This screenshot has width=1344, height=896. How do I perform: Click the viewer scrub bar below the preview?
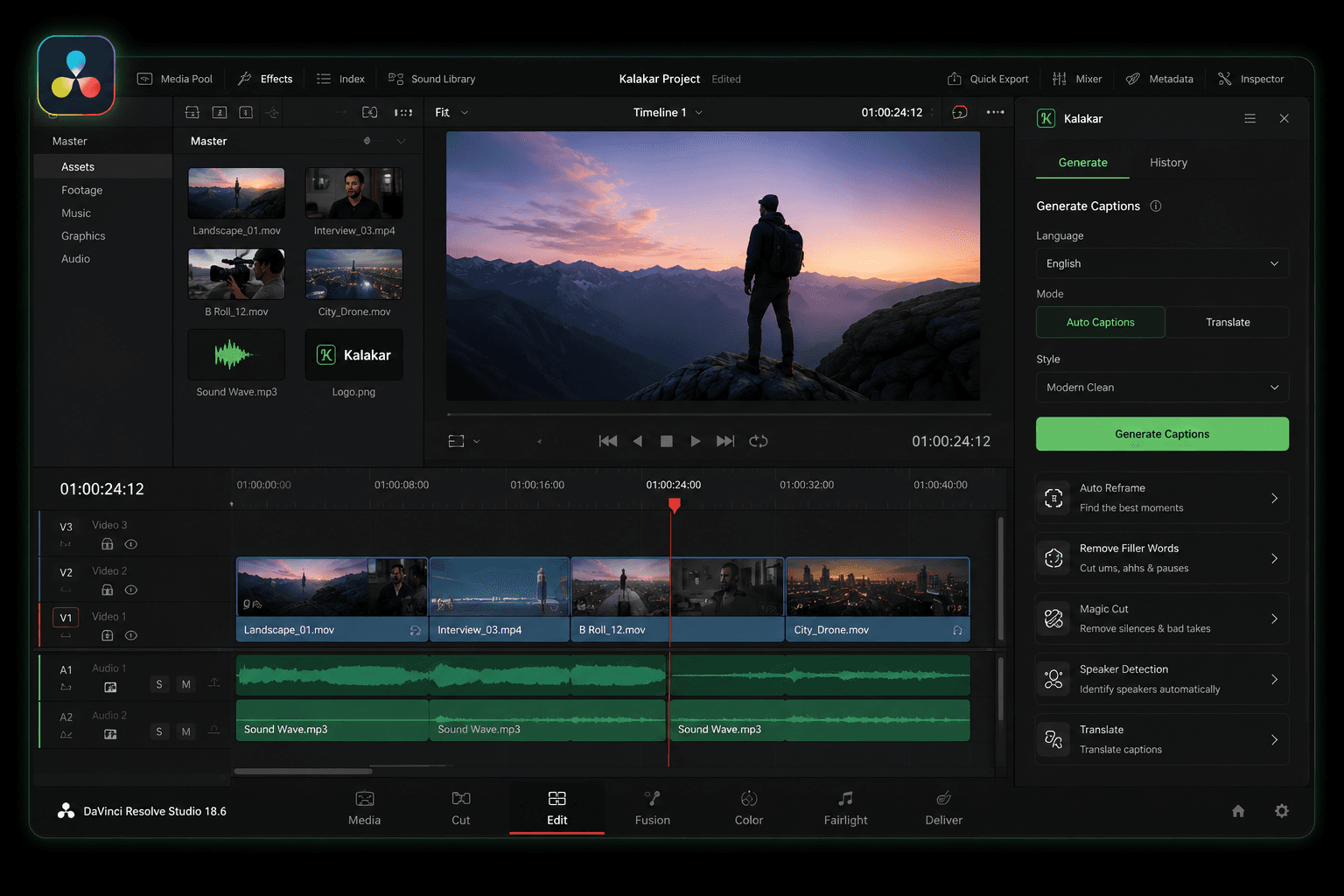coord(718,414)
